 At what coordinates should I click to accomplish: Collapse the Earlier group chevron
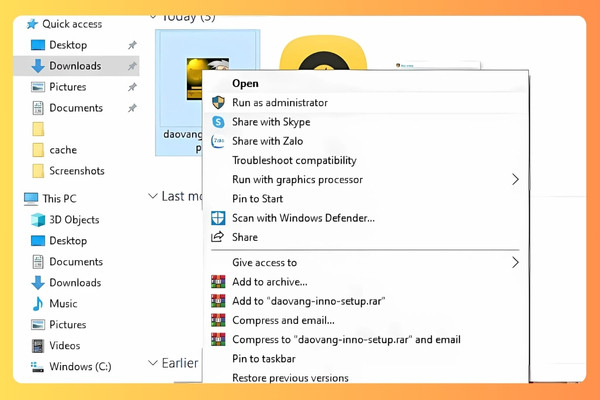coord(153,362)
